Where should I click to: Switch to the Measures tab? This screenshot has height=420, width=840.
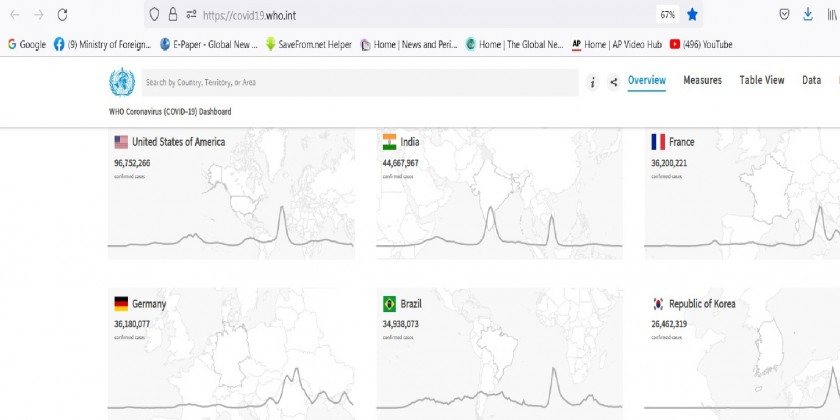pos(702,80)
